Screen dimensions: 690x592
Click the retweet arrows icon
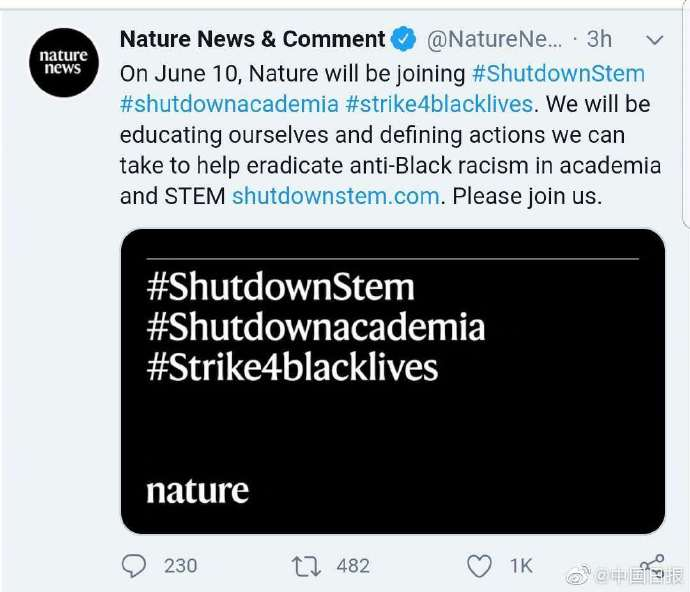304,566
